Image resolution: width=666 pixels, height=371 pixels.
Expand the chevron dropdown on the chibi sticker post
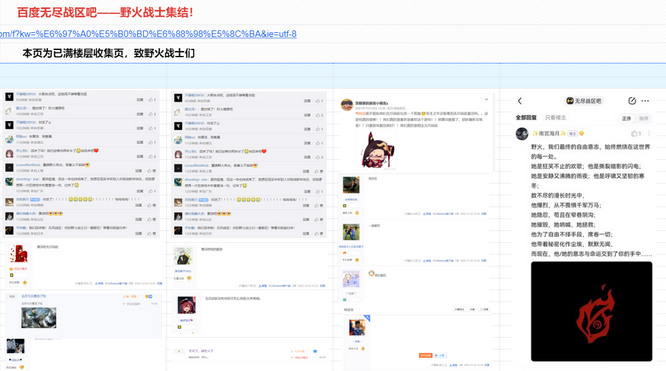[486, 99]
